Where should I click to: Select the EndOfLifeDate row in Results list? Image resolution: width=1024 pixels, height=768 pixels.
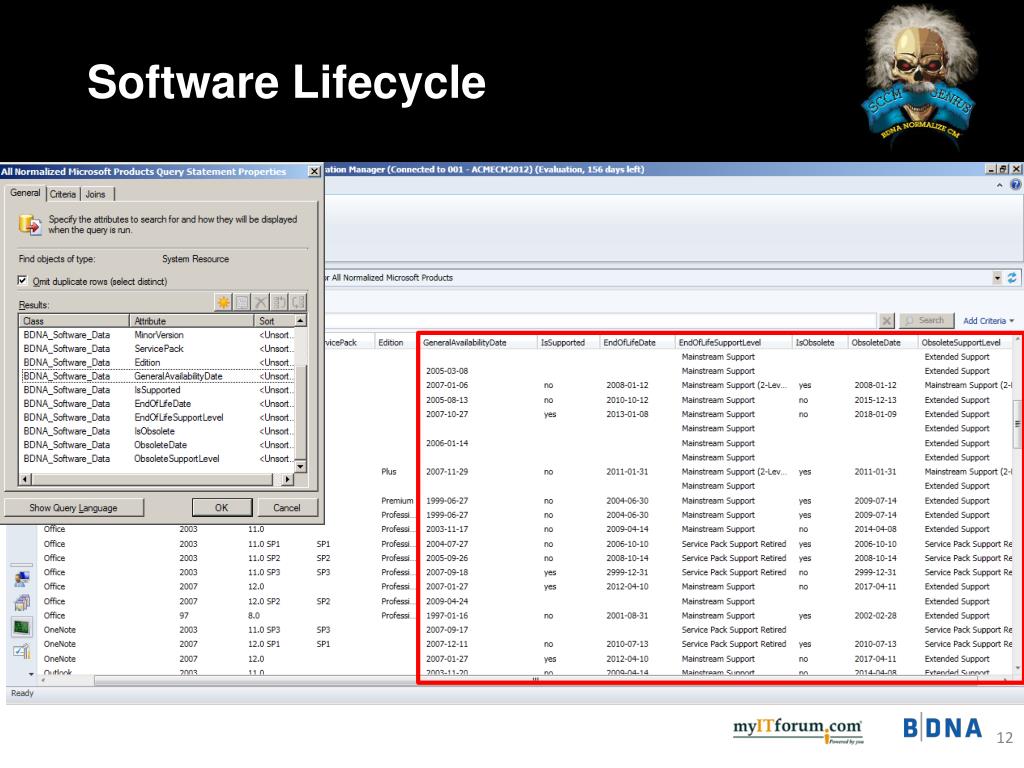157,404
